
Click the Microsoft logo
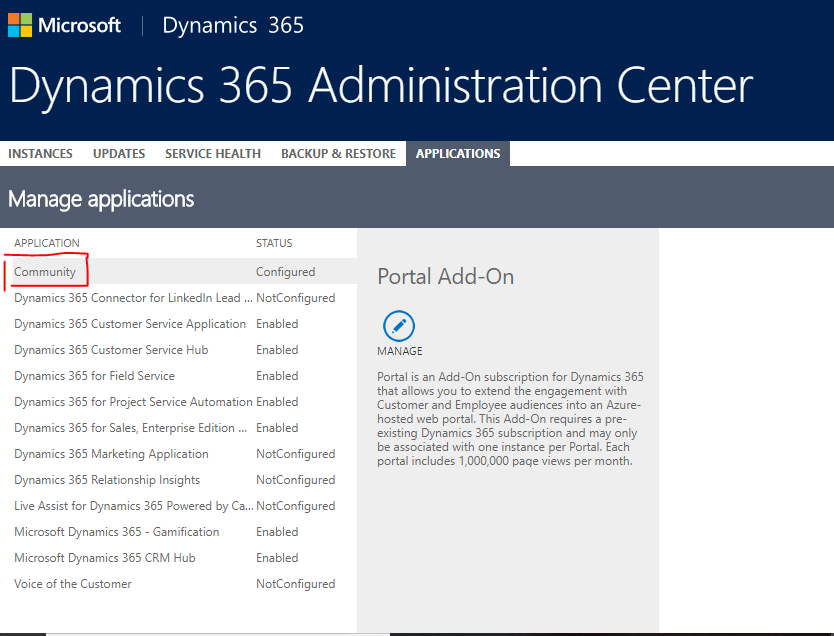[64, 25]
